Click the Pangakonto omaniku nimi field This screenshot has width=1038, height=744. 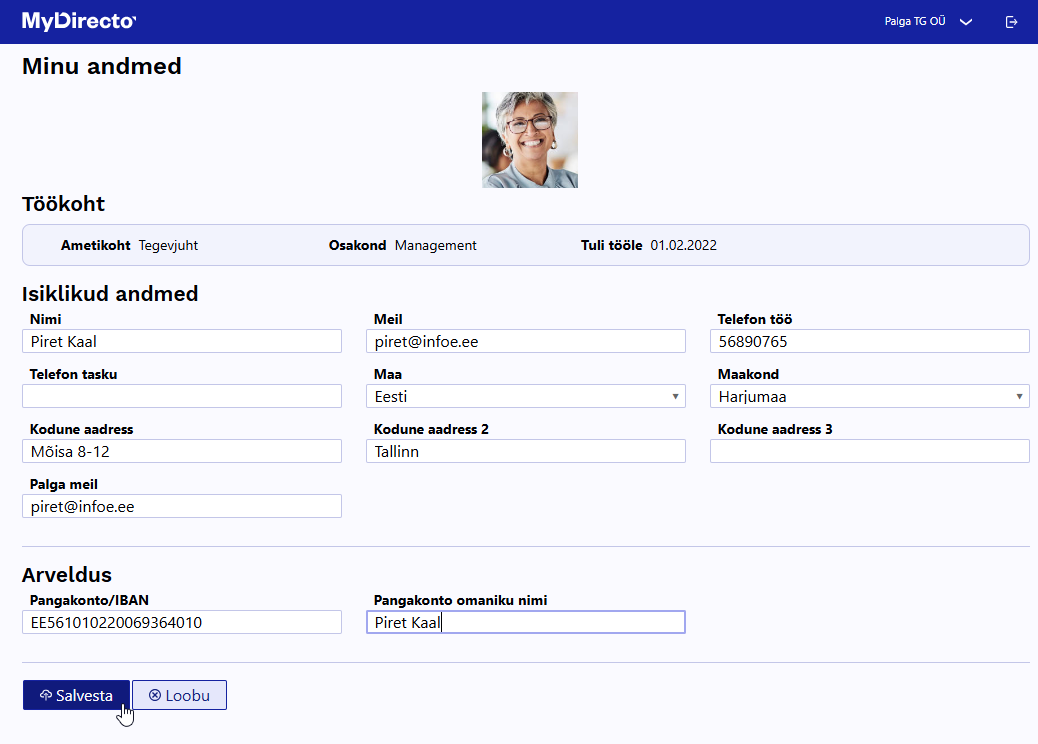pos(526,623)
